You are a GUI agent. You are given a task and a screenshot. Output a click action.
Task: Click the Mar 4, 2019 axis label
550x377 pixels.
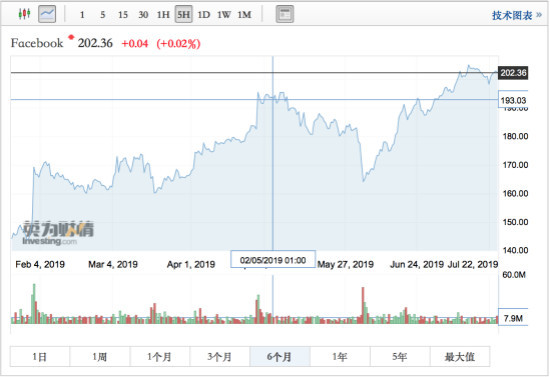pyautogui.click(x=113, y=264)
